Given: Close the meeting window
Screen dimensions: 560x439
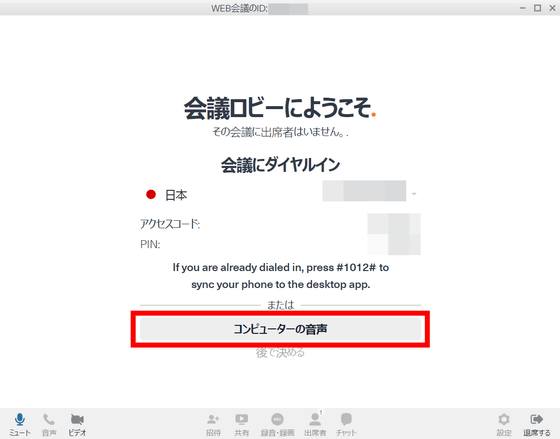Looking at the screenshot, I should (x=552, y=8).
